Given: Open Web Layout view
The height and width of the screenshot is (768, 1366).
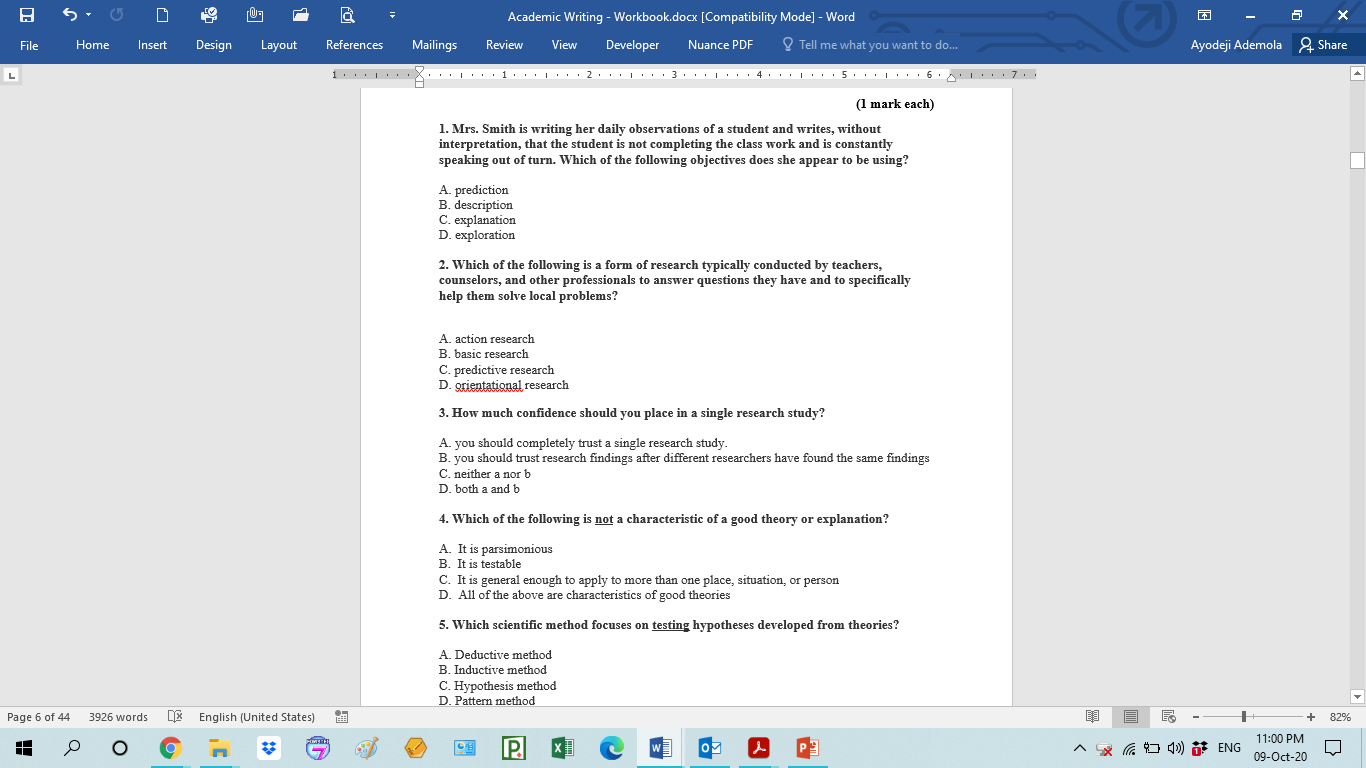Looking at the screenshot, I should click(x=1170, y=716).
